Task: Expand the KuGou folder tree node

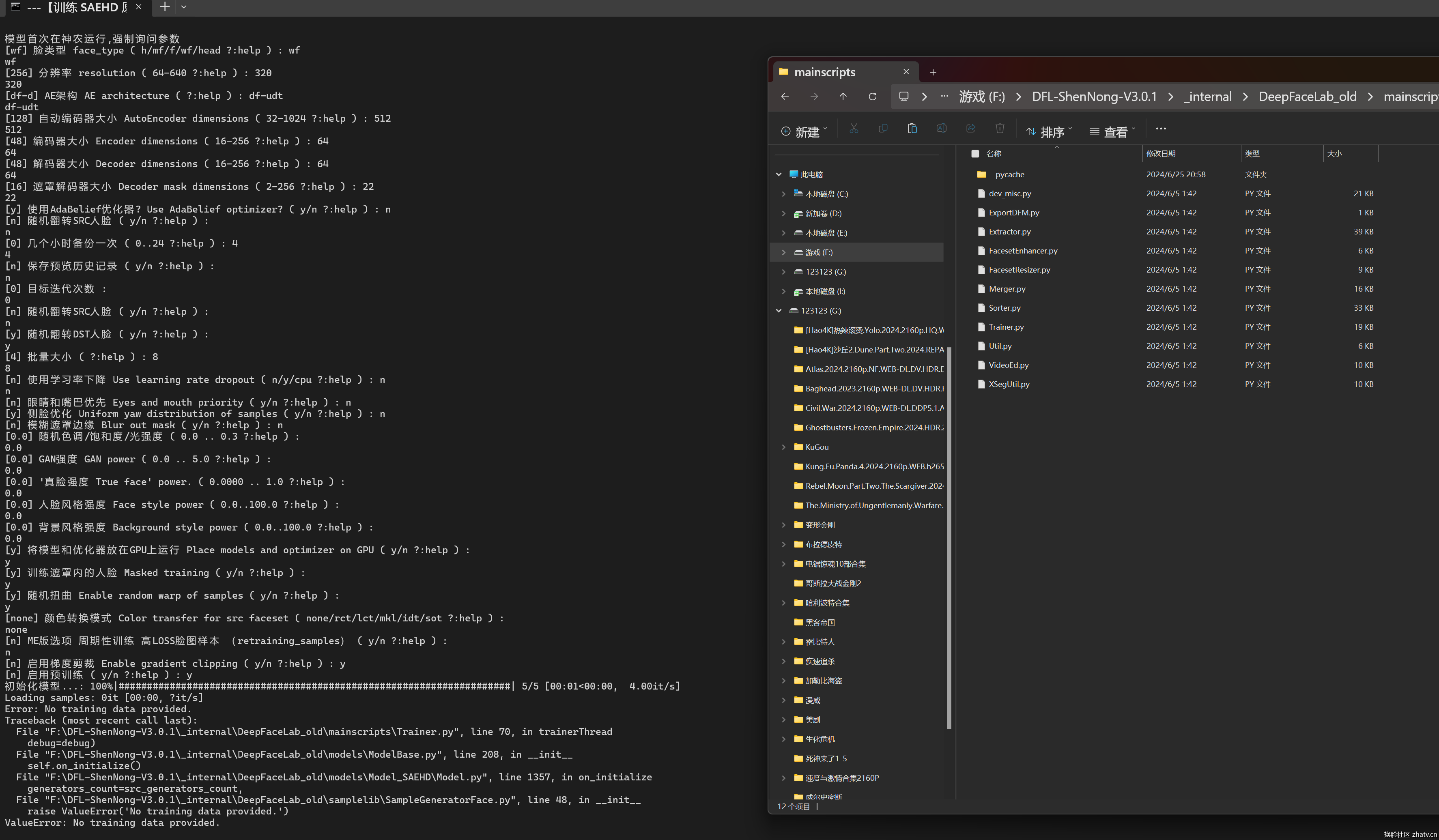Action: pos(783,447)
